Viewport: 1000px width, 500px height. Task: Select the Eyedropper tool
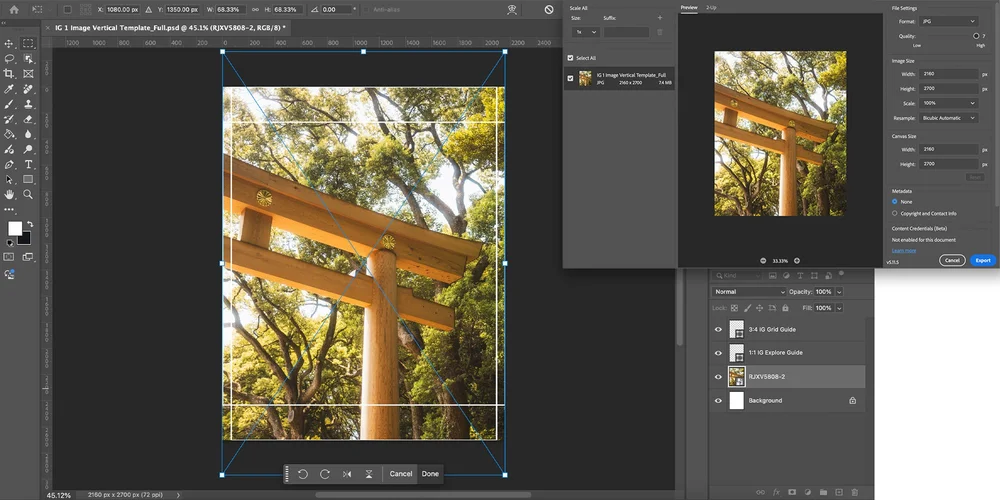pyautogui.click(x=9, y=89)
